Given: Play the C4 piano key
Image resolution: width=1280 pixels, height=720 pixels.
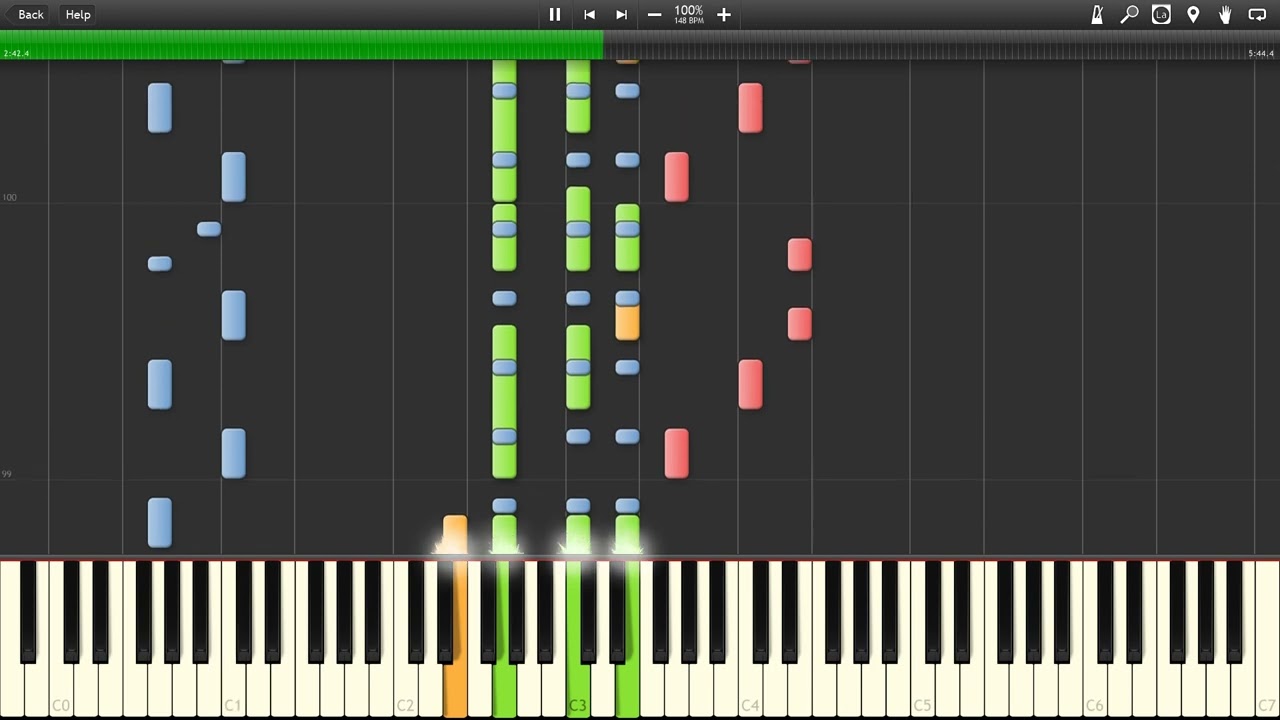Looking at the screenshot, I should point(750,690).
